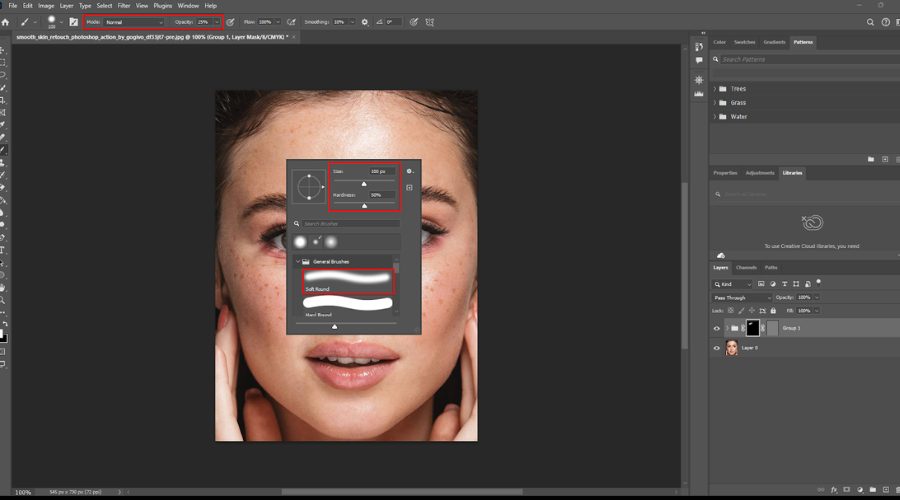Open the Image menu

[x=46, y=6]
